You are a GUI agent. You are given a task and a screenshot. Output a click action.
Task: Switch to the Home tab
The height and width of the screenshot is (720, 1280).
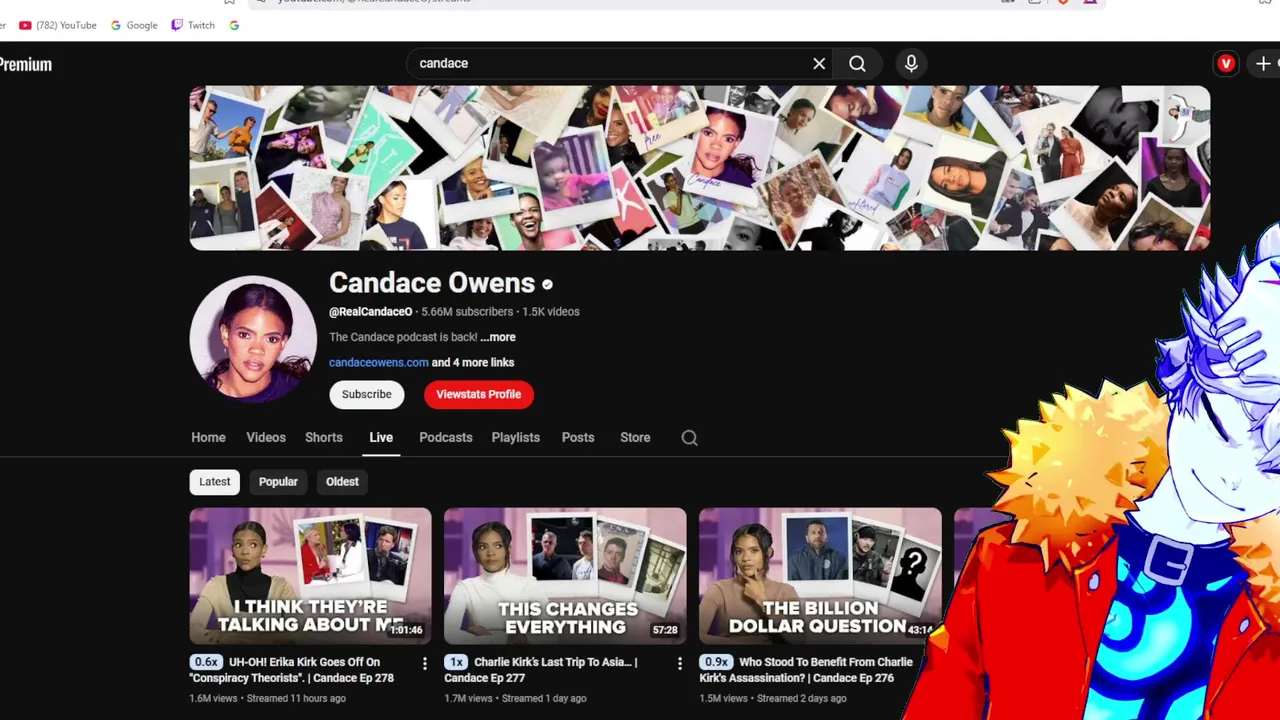pyautogui.click(x=208, y=437)
